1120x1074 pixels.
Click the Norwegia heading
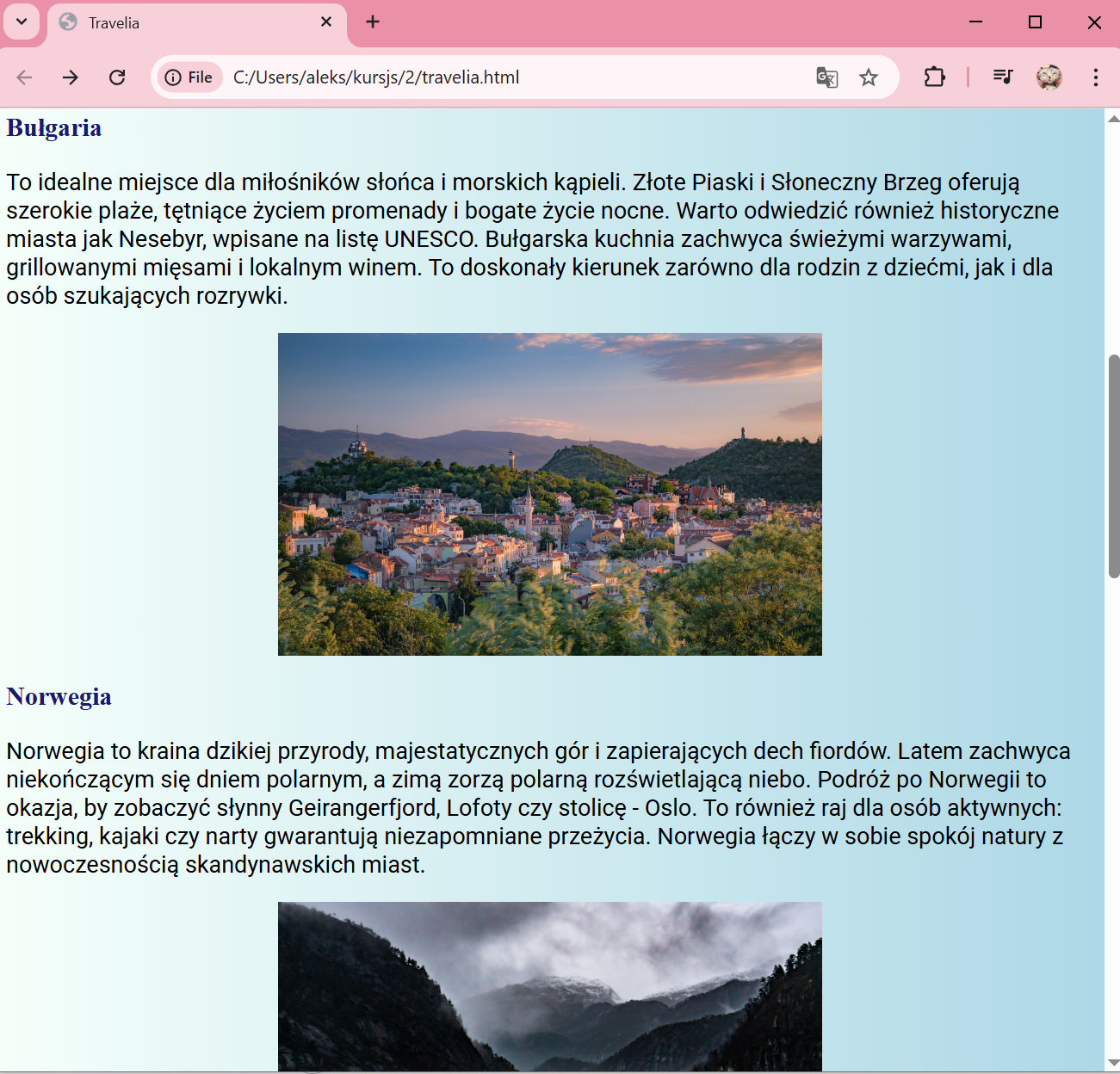coord(59,696)
